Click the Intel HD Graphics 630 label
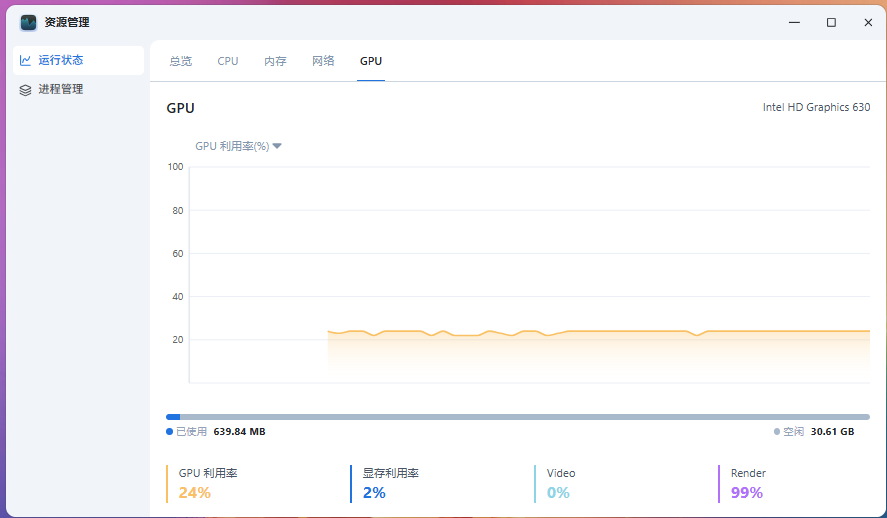This screenshot has height=518, width=887. pyautogui.click(x=816, y=107)
